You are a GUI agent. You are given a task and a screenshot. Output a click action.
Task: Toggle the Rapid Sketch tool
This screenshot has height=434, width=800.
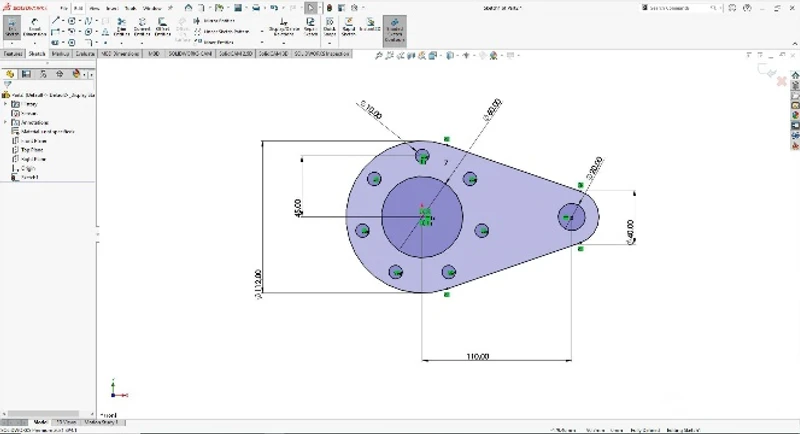349,27
